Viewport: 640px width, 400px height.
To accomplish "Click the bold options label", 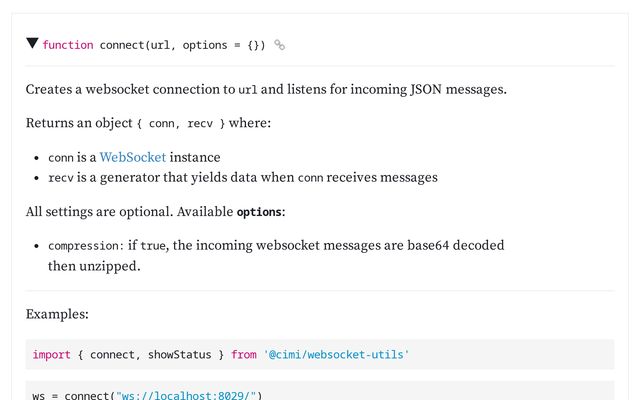I will pyautogui.click(x=259, y=212).
